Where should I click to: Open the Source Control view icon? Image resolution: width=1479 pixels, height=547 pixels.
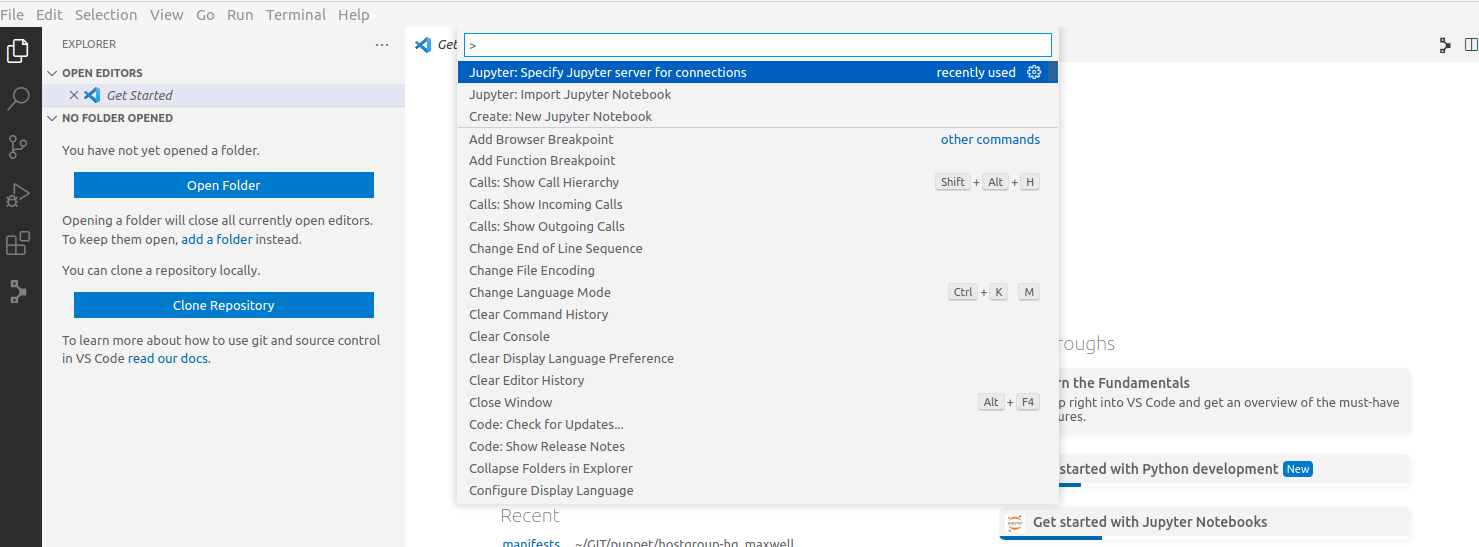tap(18, 147)
